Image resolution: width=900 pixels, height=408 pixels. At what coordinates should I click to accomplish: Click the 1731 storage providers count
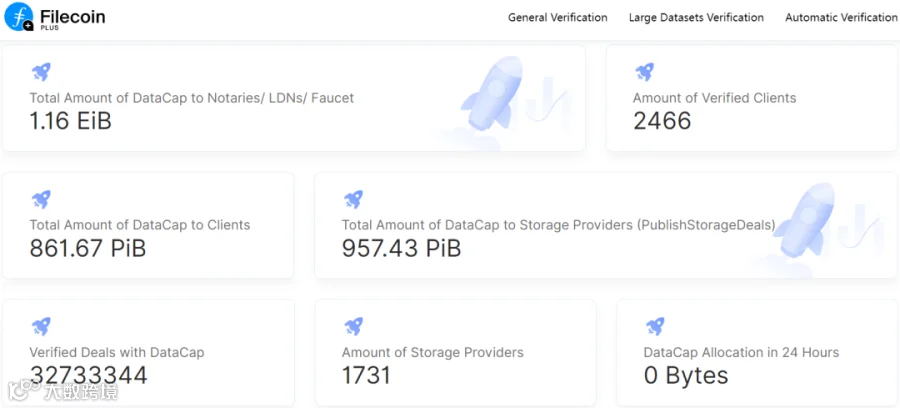(x=366, y=375)
